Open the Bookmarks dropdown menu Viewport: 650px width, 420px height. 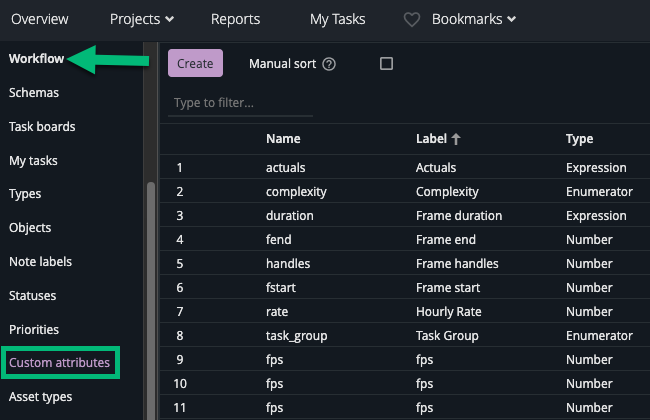[474, 19]
